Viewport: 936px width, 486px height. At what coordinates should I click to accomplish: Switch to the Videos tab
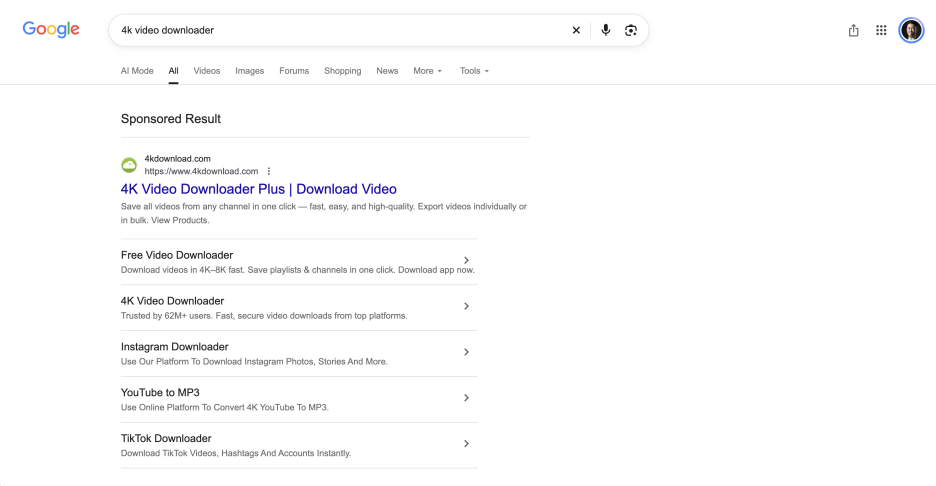pyautogui.click(x=207, y=70)
